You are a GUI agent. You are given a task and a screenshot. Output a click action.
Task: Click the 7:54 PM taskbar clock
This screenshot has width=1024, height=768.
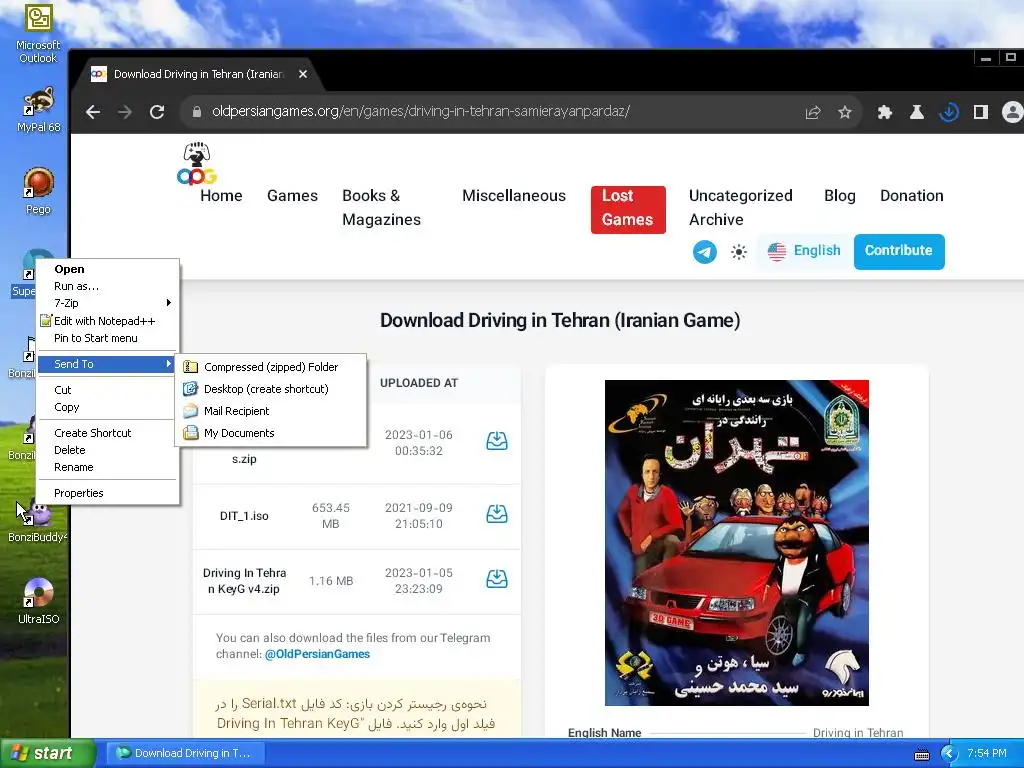tap(987, 754)
